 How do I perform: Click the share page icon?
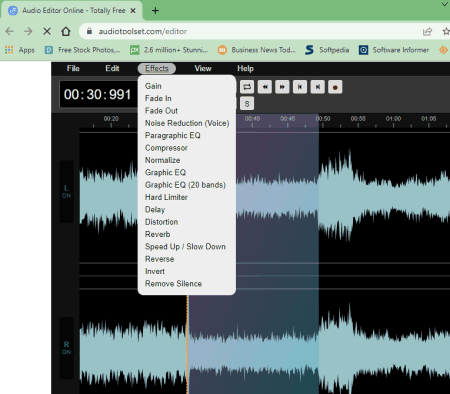pos(427,31)
